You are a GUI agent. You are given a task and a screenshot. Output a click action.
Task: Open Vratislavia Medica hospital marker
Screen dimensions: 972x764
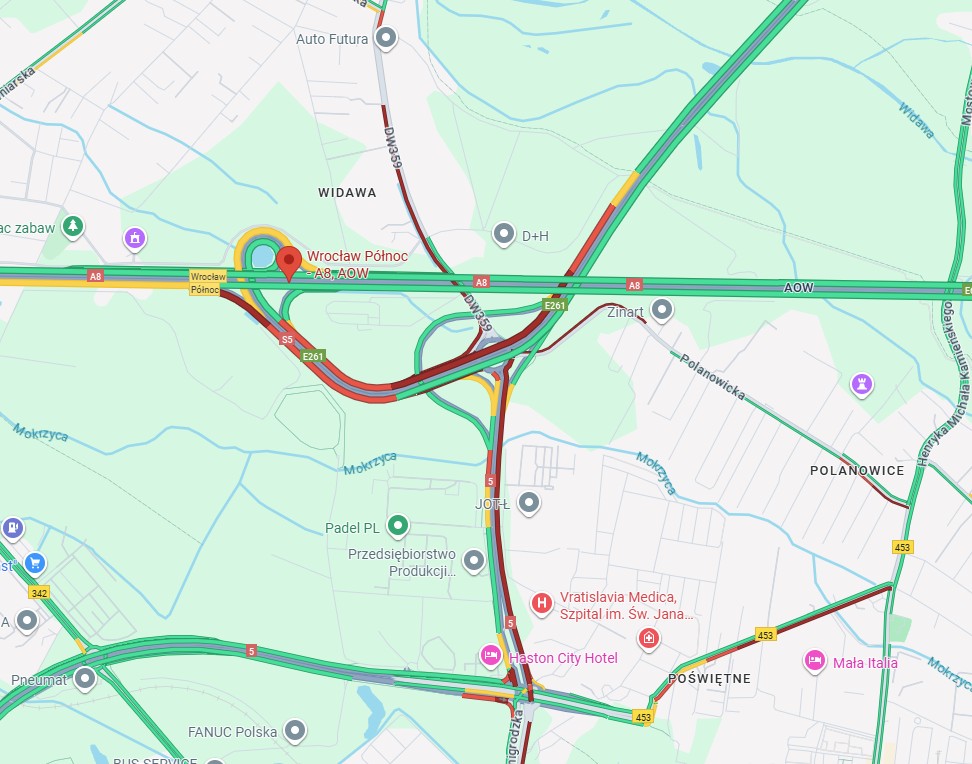tap(542, 604)
